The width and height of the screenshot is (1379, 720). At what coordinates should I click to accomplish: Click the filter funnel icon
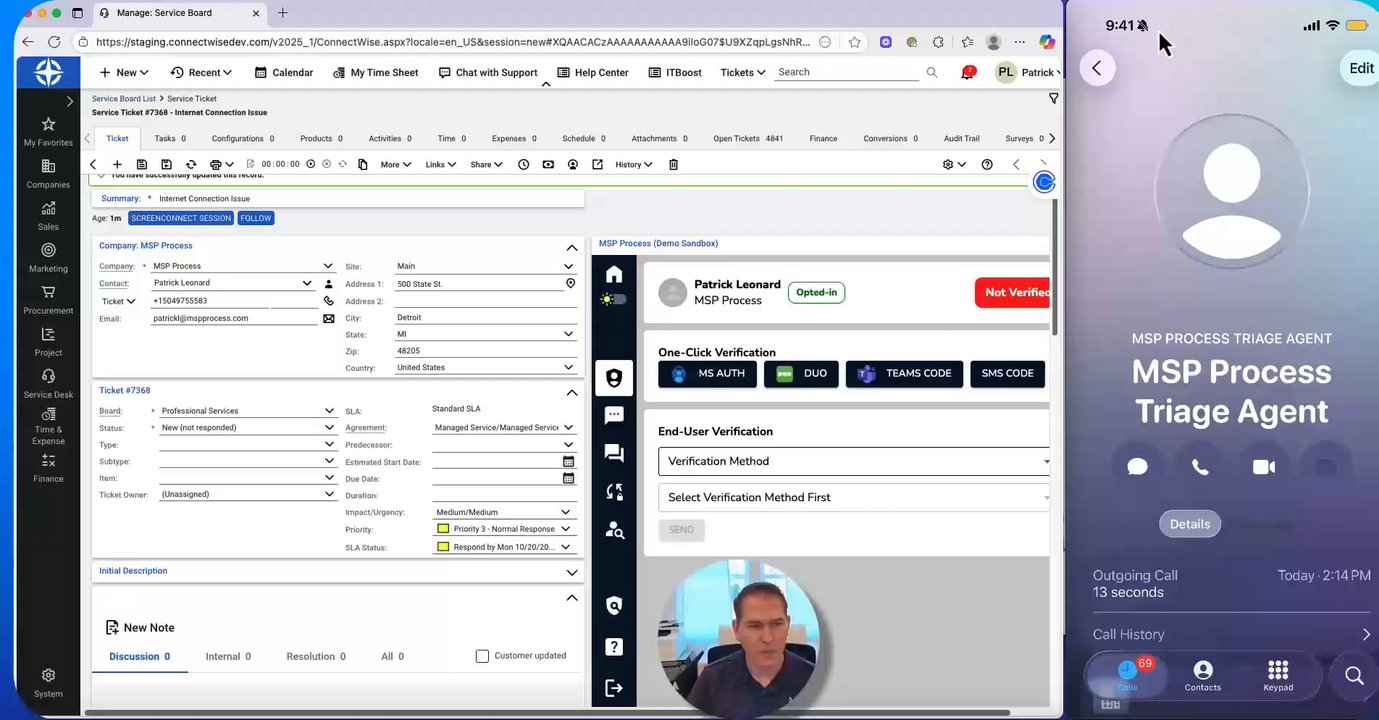click(x=1053, y=98)
